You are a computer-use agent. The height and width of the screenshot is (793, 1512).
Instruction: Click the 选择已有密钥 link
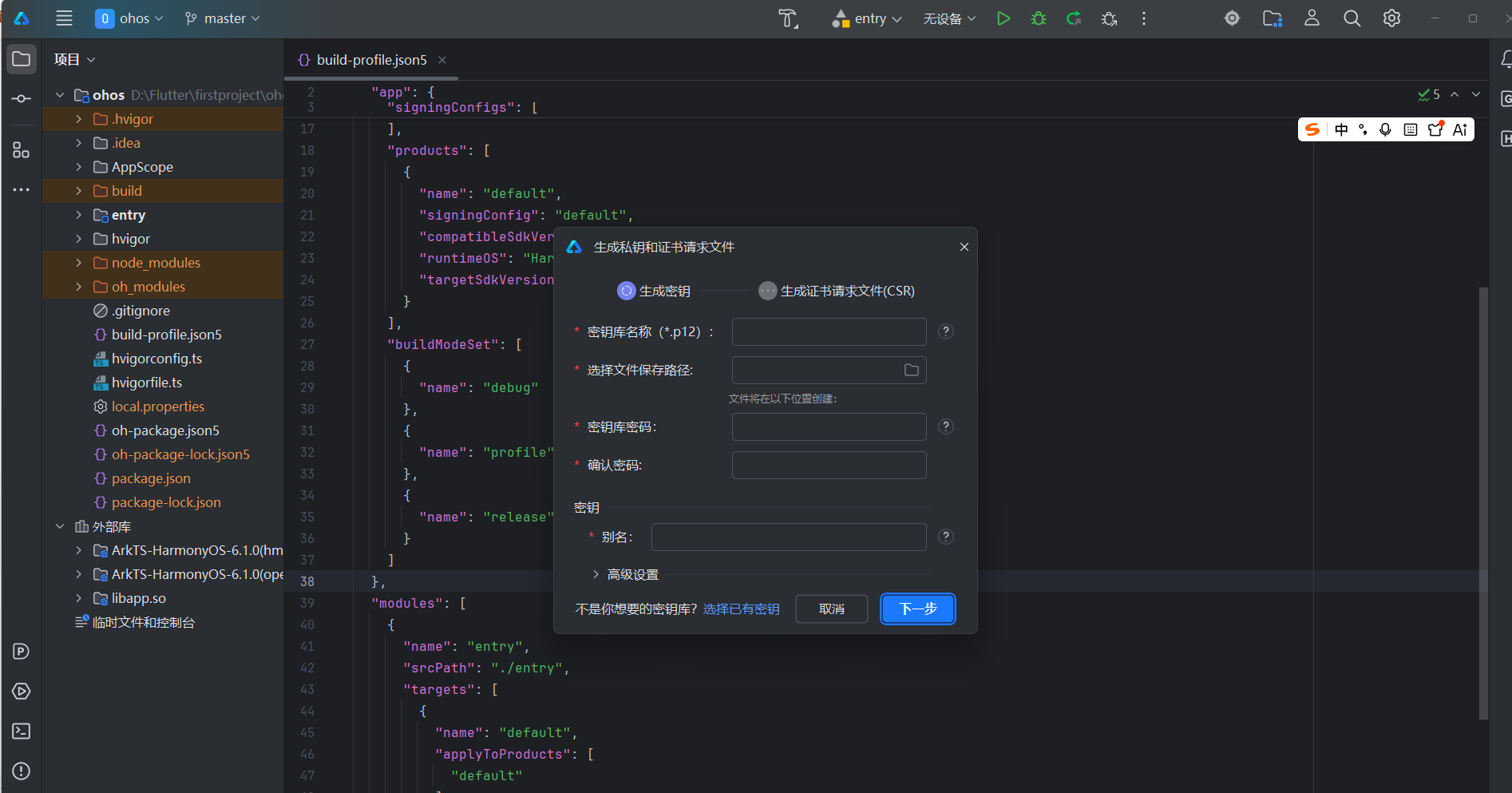[741, 609]
